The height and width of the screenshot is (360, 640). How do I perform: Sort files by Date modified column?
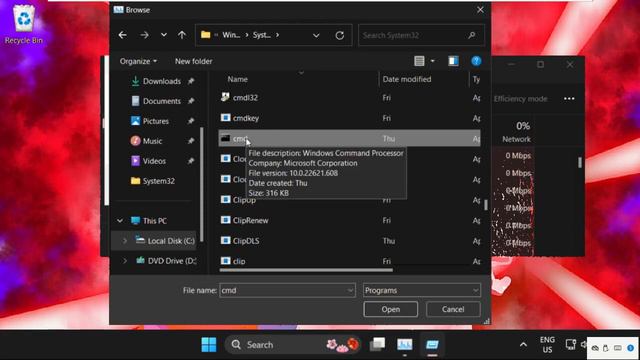407,79
